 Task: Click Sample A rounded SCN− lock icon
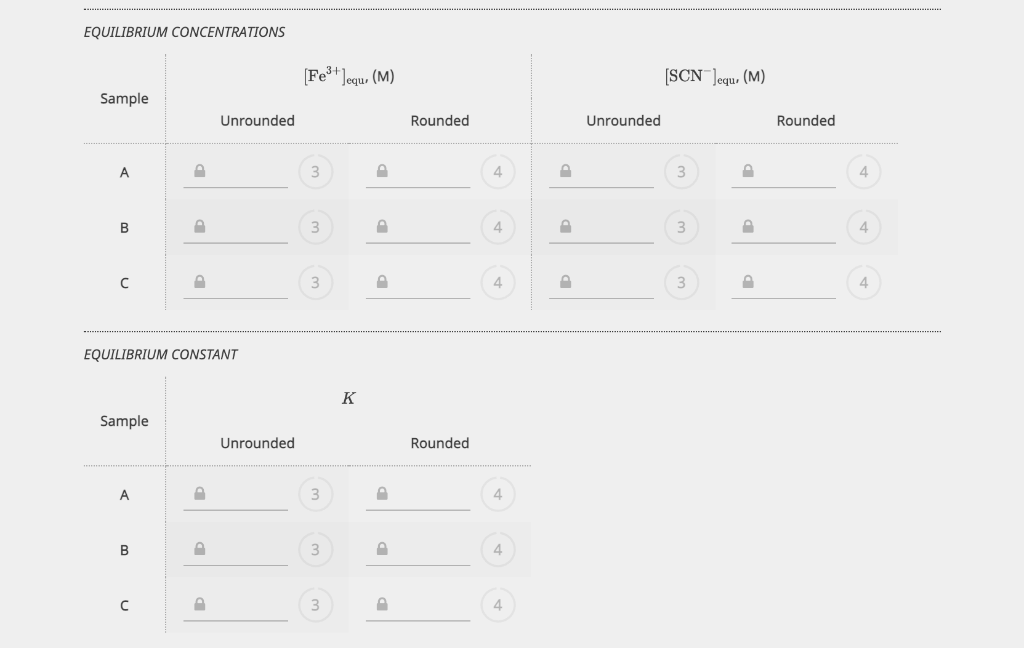pyautogui.click(x=748, y=171)
